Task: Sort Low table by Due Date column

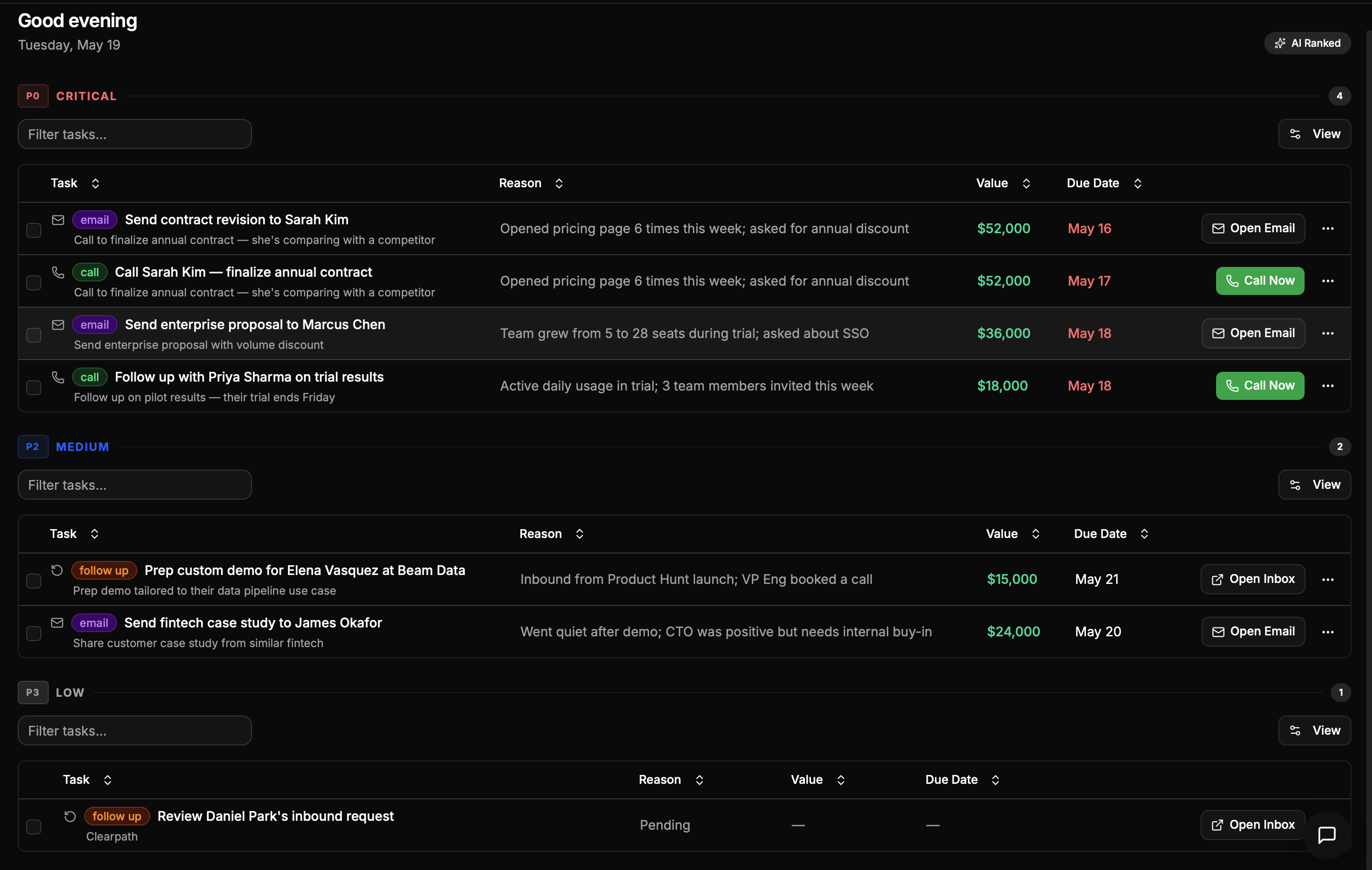Action: tap(962, 780)
